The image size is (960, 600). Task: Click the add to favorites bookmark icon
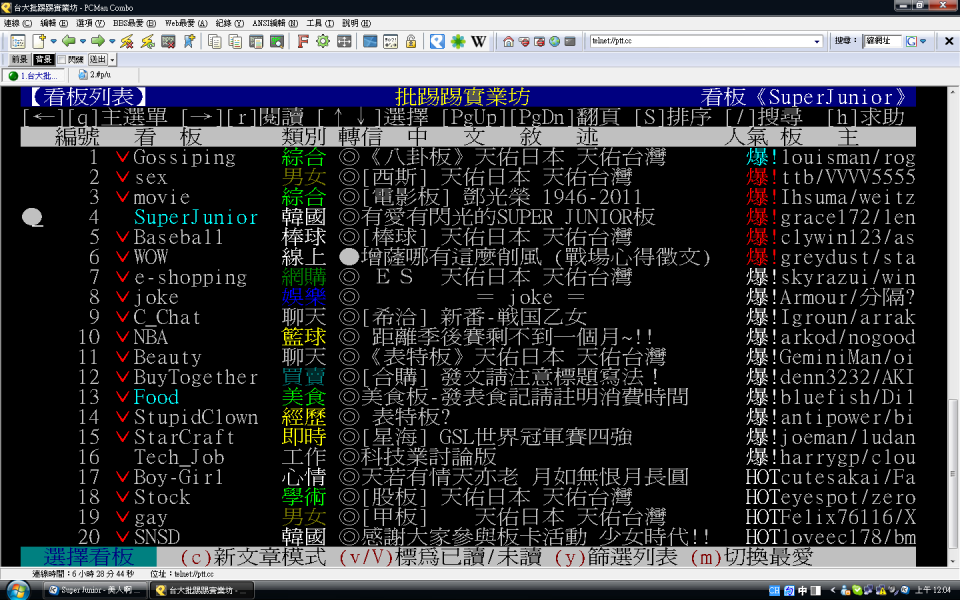click(x=189, y=42)
